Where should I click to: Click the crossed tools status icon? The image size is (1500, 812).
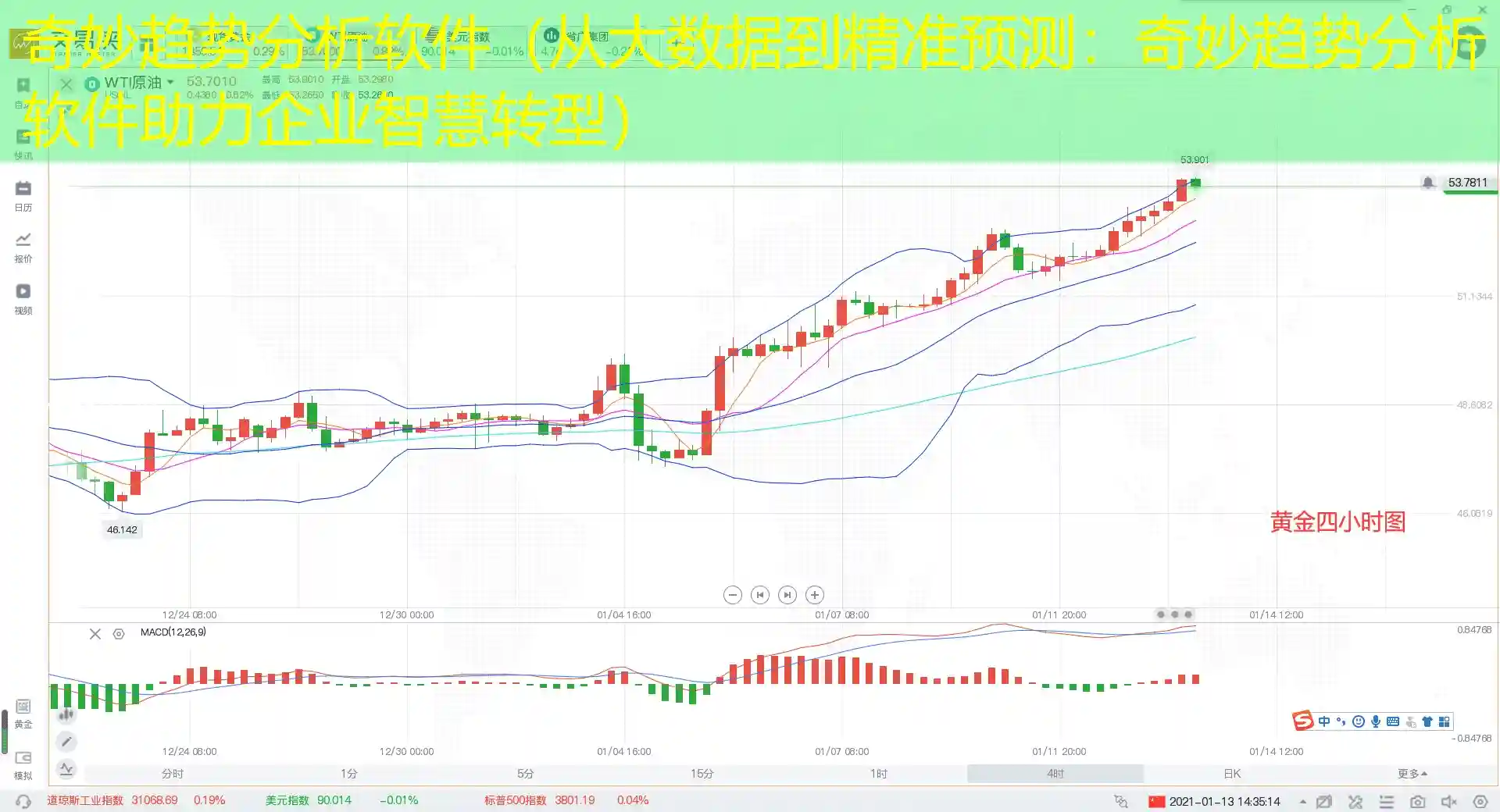pyautogui.click(x=1355, y=802)
